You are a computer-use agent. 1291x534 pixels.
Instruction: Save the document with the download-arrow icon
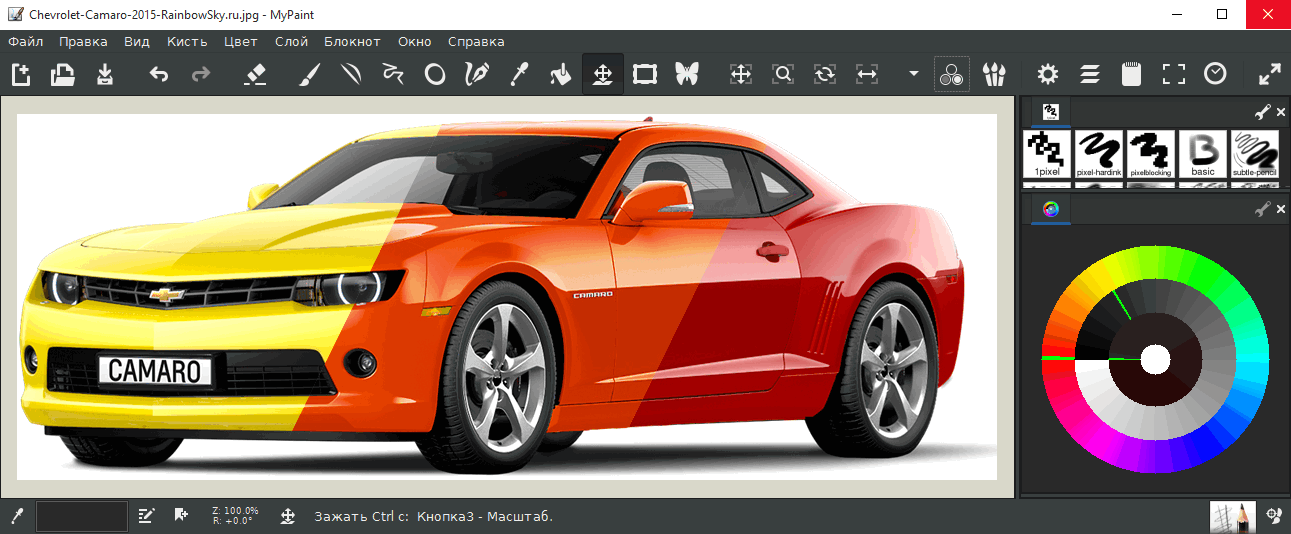[x=105, y=74]
